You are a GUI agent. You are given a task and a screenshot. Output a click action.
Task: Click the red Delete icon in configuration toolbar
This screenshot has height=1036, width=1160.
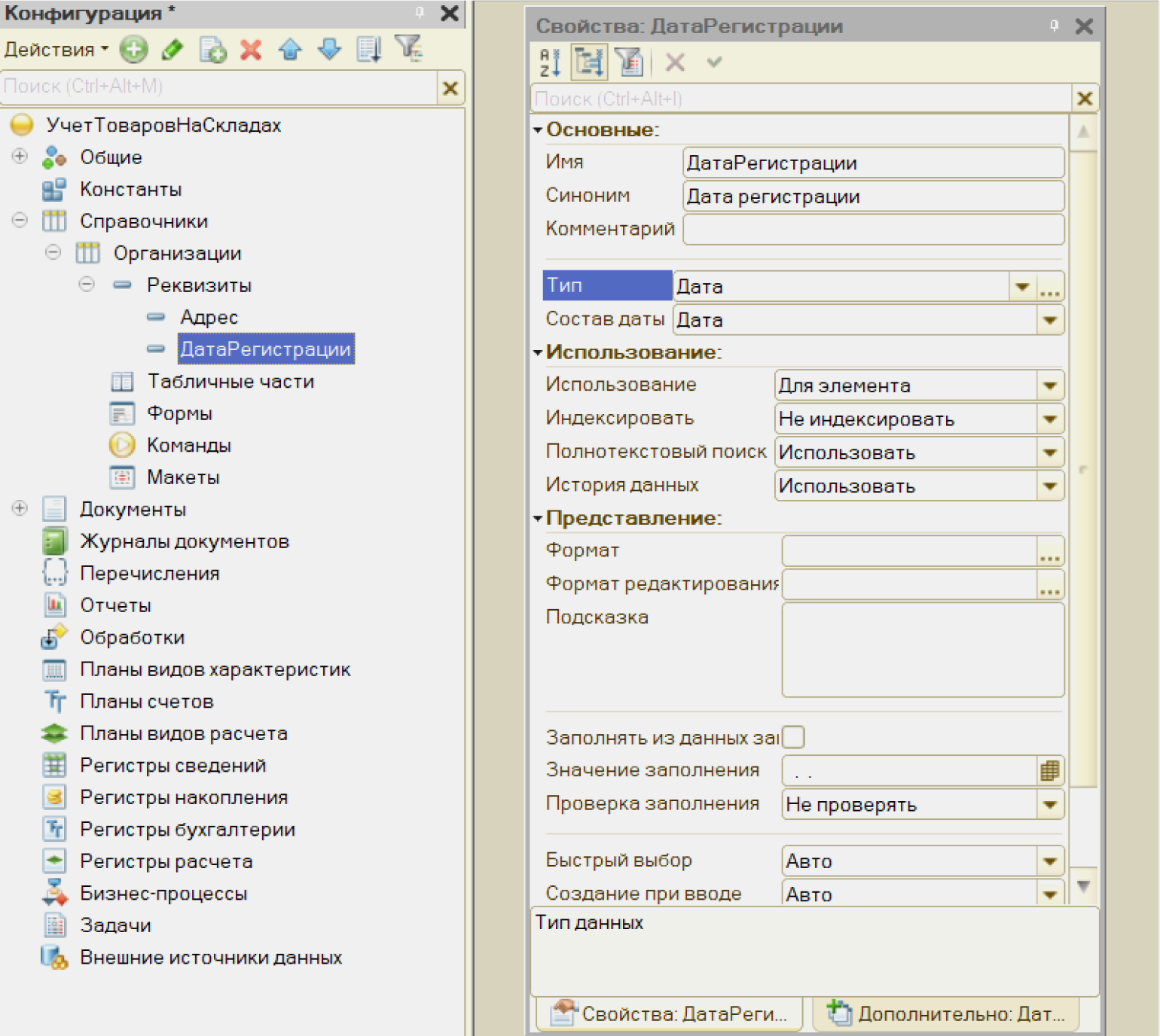251,50
